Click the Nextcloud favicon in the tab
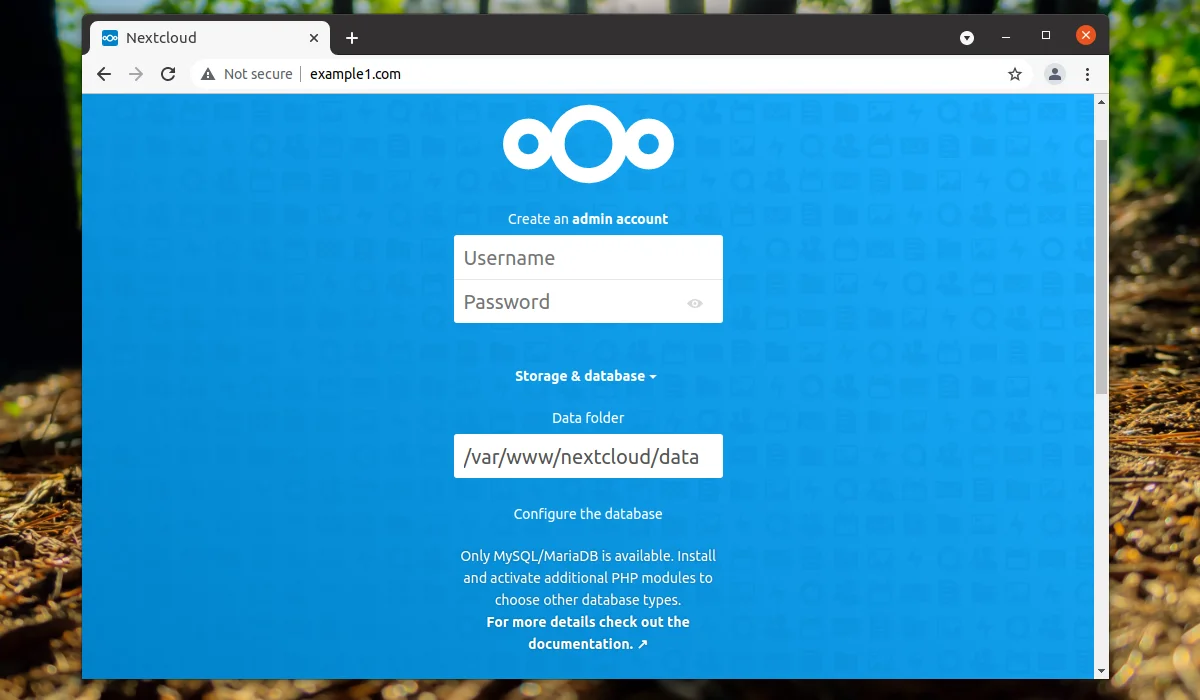Screen dimensions: 1200x700 coord(110,38)
